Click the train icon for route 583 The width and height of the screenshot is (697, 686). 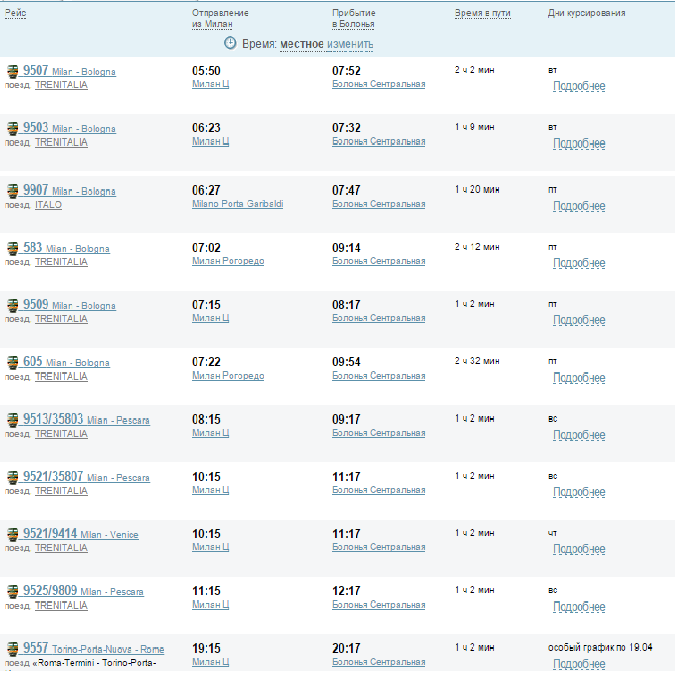point(13,248)
